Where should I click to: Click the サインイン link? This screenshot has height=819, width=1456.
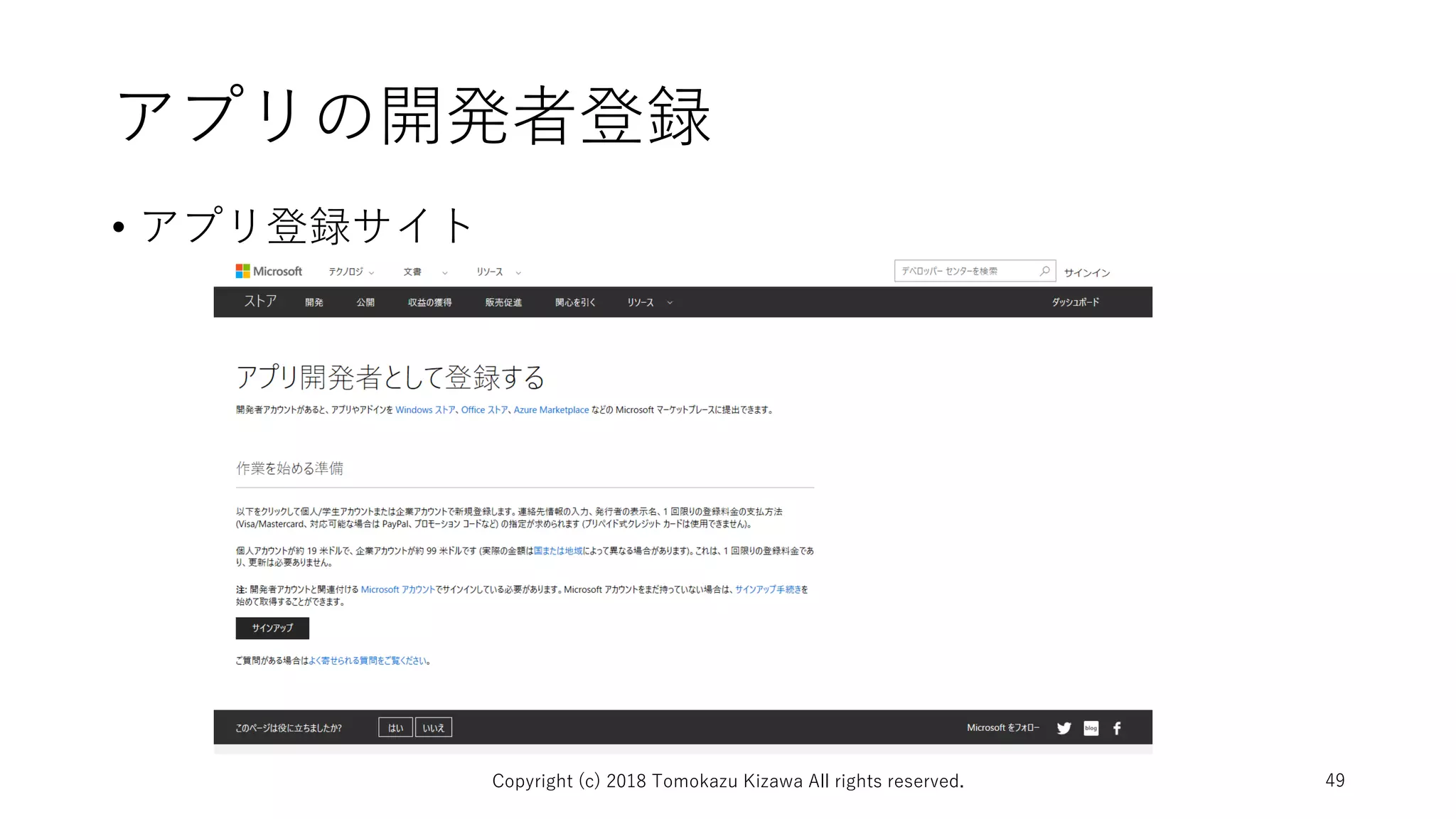click(1086, 272)
